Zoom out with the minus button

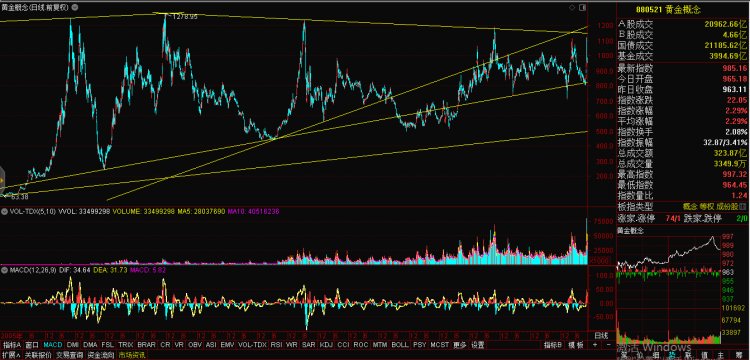608,345
